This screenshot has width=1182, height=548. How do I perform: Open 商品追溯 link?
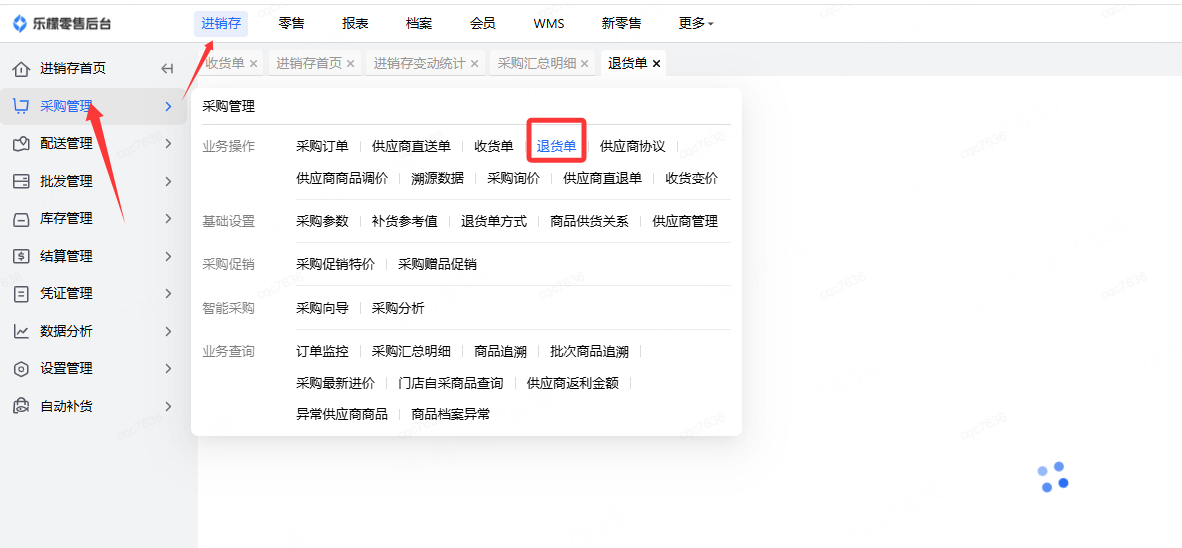coord(501,351)
